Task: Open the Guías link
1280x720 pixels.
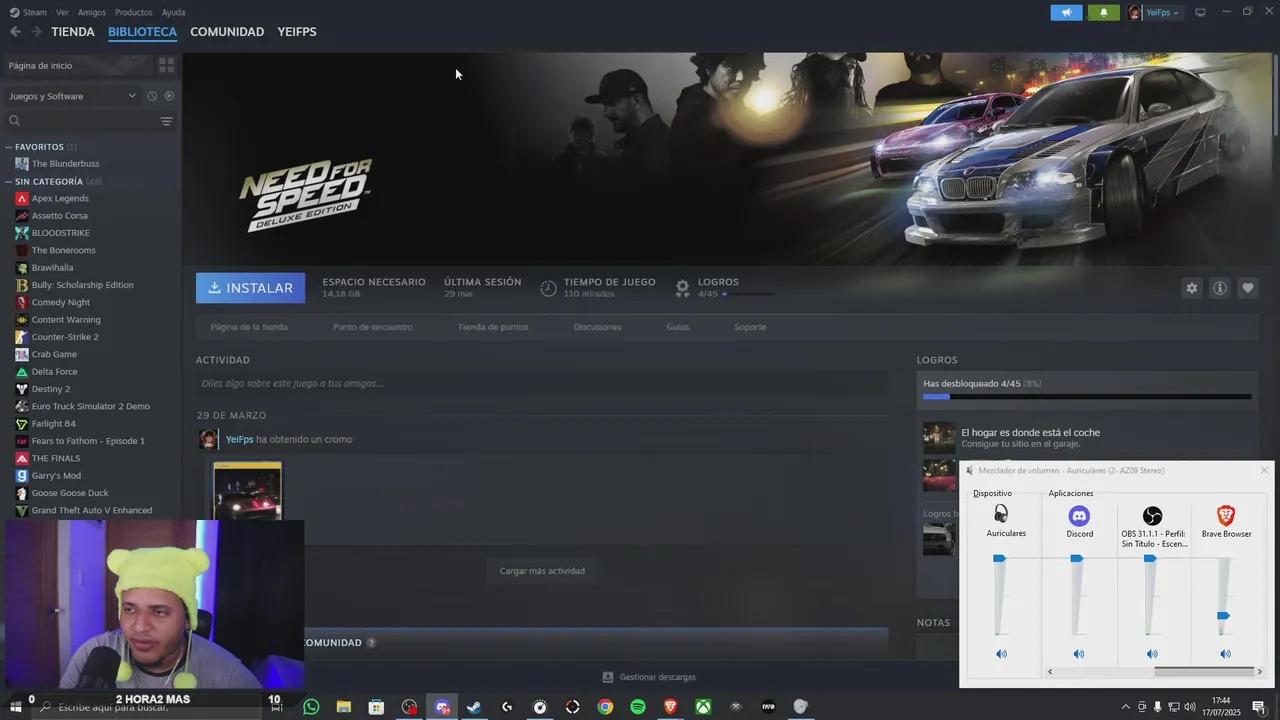Action: 678,327
